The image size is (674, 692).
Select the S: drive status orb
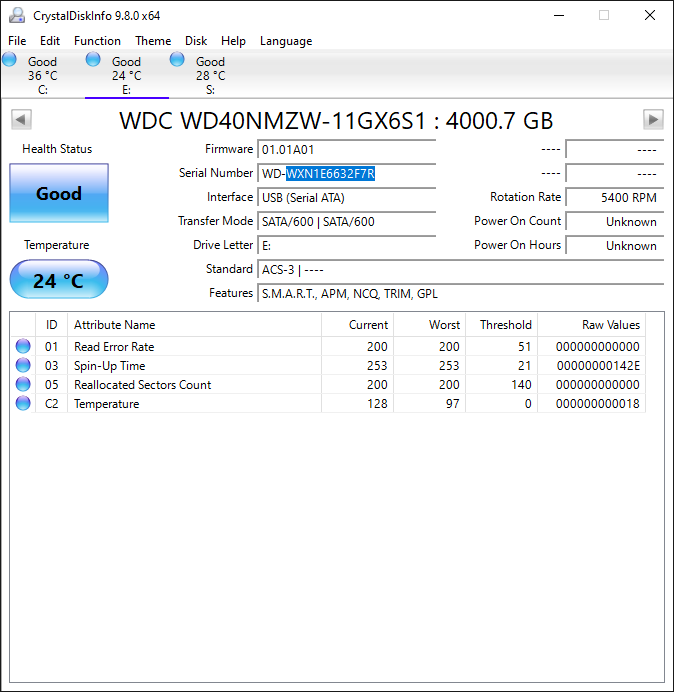coord(177,59)
